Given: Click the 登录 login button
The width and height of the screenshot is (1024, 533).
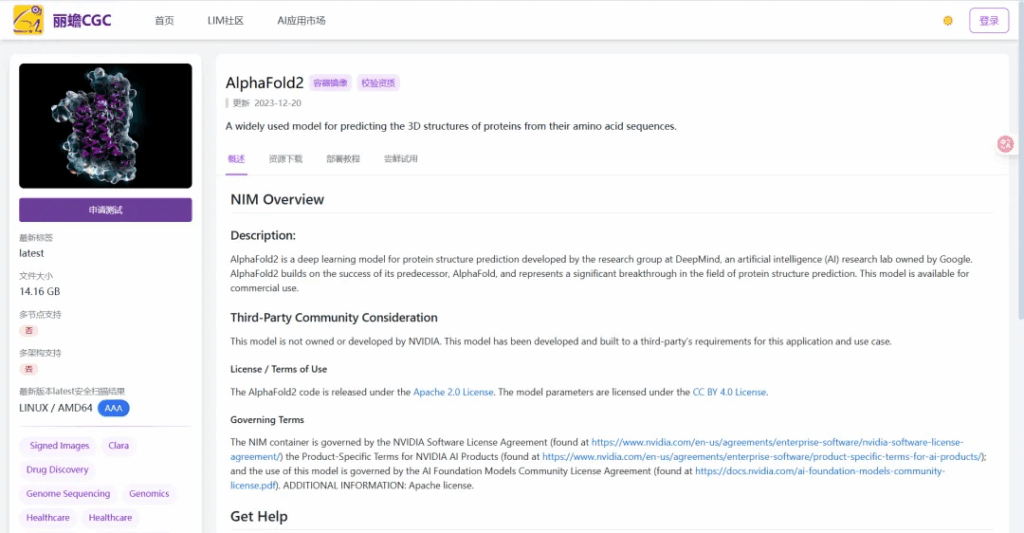Looking at the screenshot, I should [x=989, y=21].
